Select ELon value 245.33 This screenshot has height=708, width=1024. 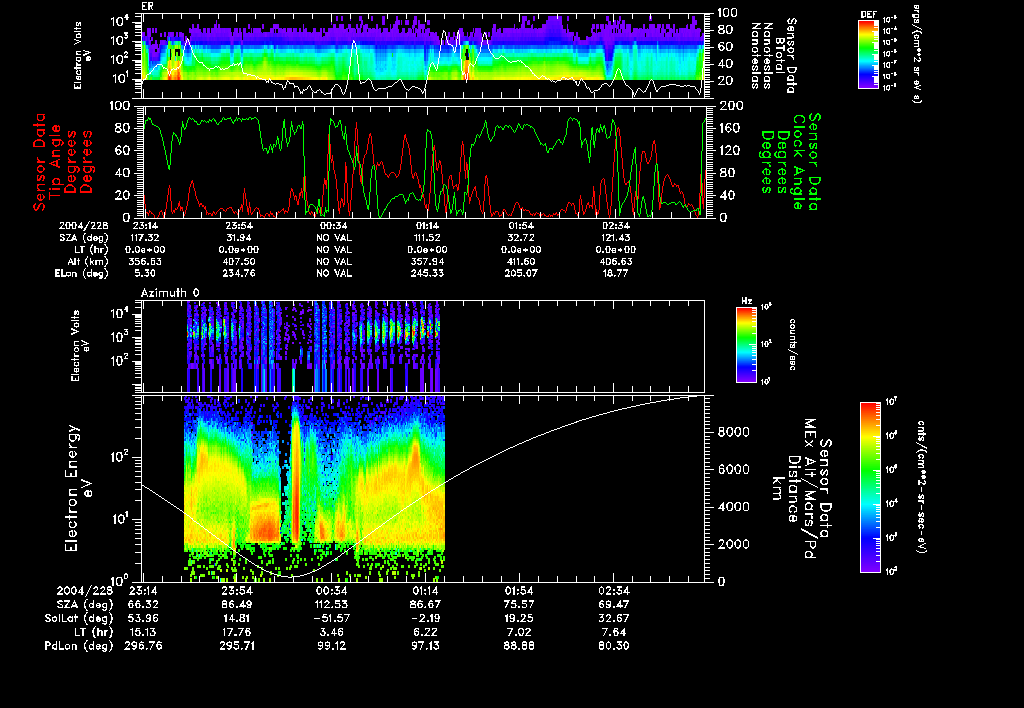(427, 274)
